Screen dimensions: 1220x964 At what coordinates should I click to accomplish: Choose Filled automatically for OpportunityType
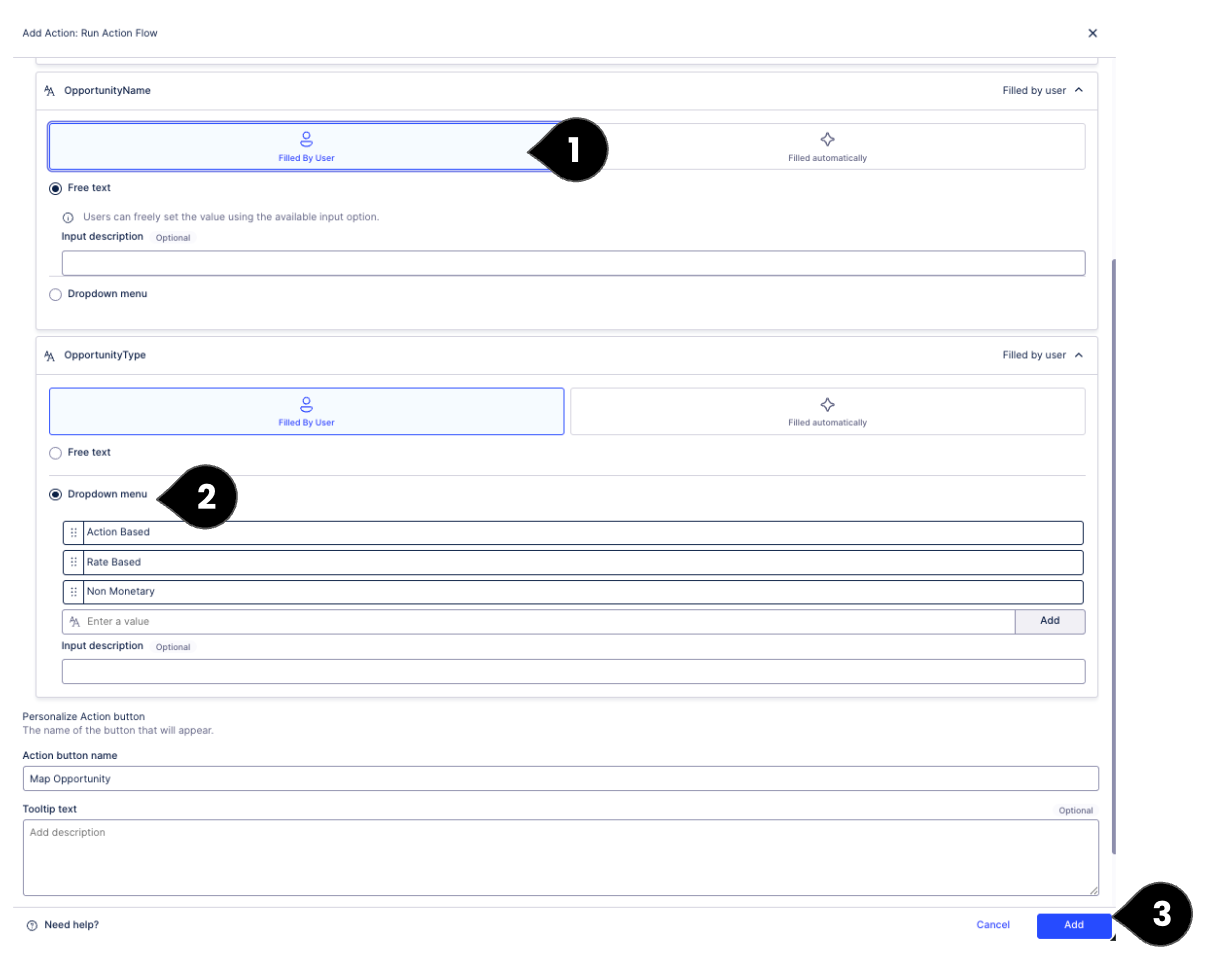coord(827,411)
